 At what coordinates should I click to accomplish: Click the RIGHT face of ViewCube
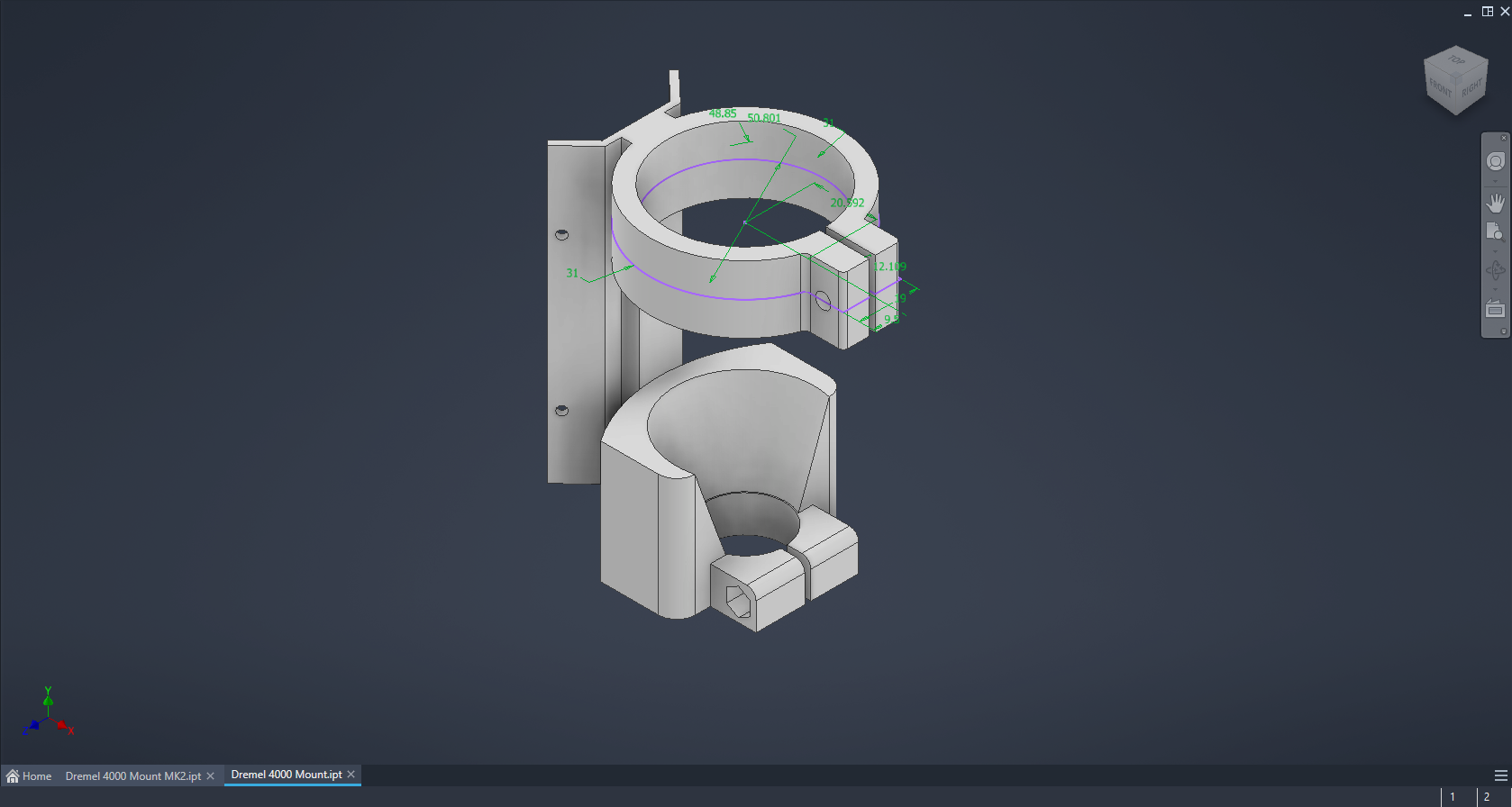pyautogui.click(x=1471, y=89)
